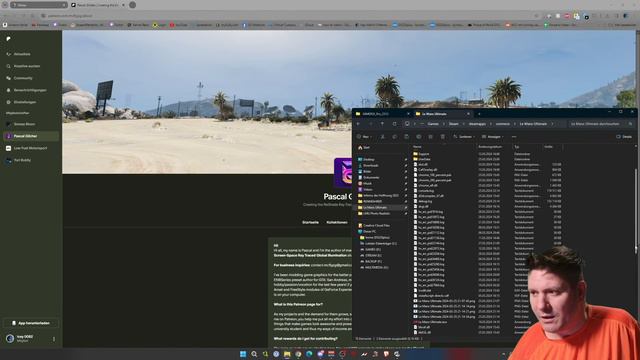Sort by the Name column header

[x=417, y=147]
